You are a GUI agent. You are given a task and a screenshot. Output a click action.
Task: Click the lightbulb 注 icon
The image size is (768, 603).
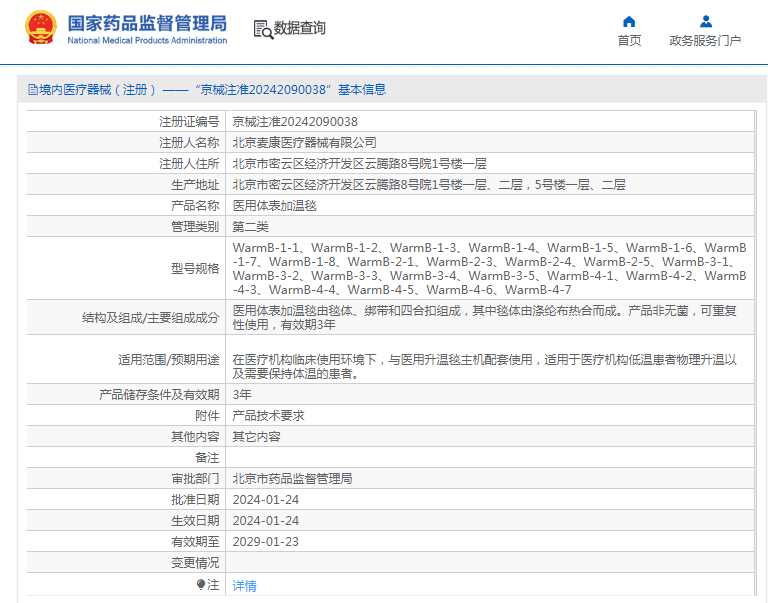pyautogui.click(x=201, y=584)
